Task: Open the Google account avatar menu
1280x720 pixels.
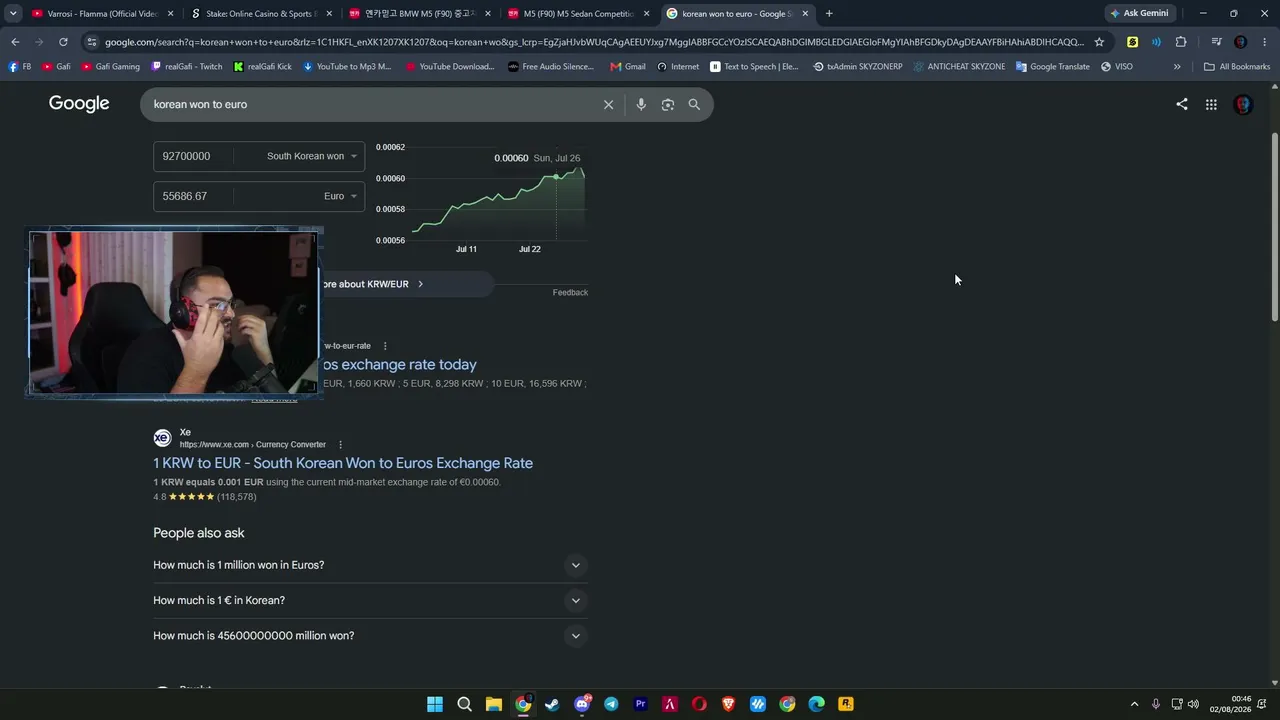Action: (x=1243, y=104)
